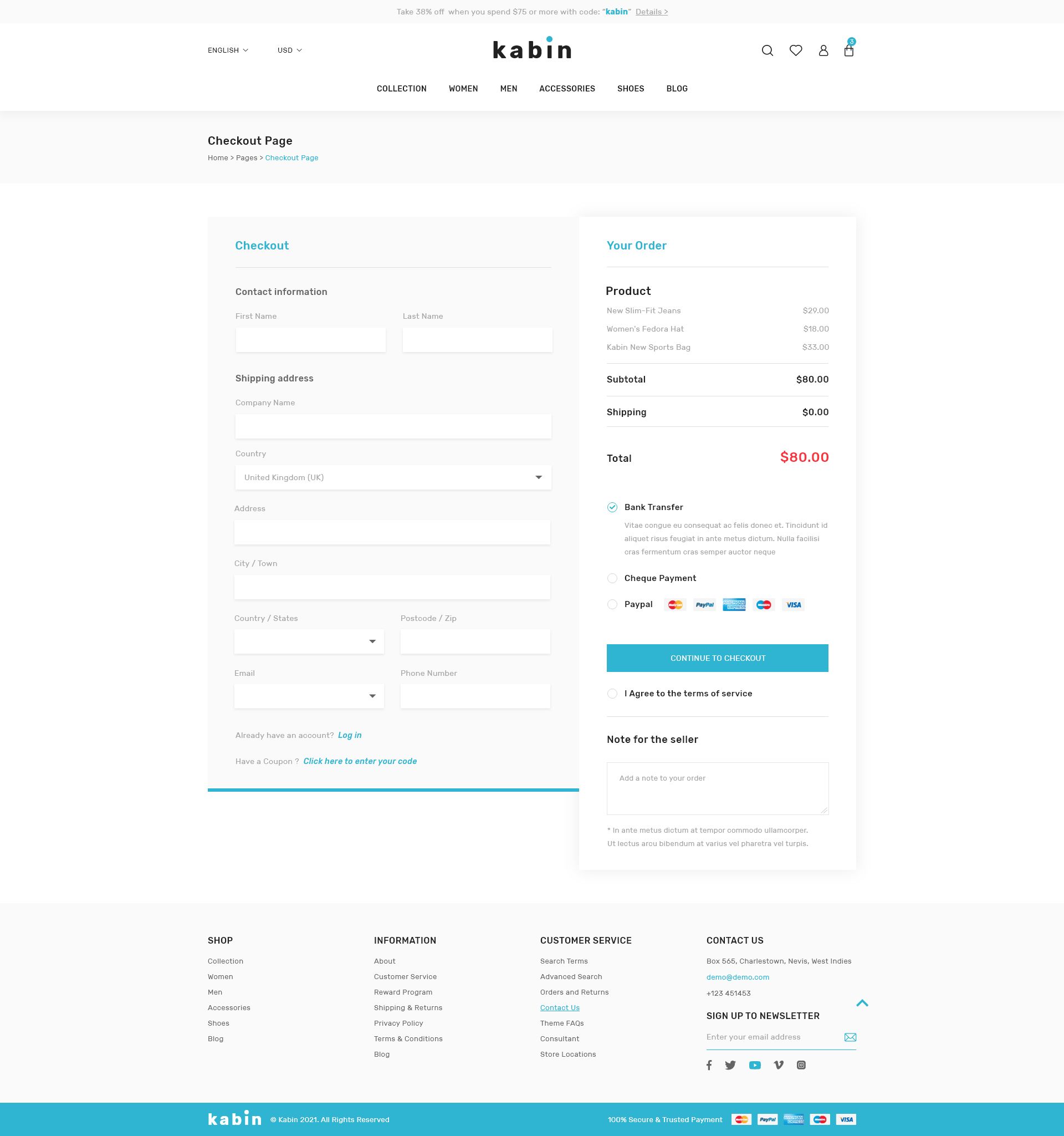Focus the order note text area

(717, 788)
